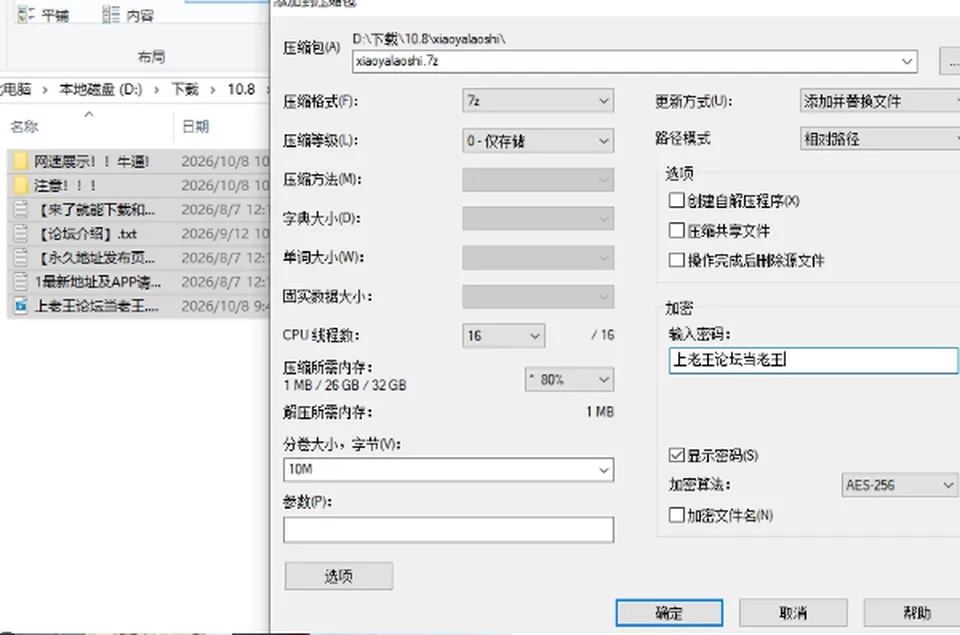Open the 压缩格式 dropdown showing 7z
Viewport: 960px width, 635px height.
(538, 101)
